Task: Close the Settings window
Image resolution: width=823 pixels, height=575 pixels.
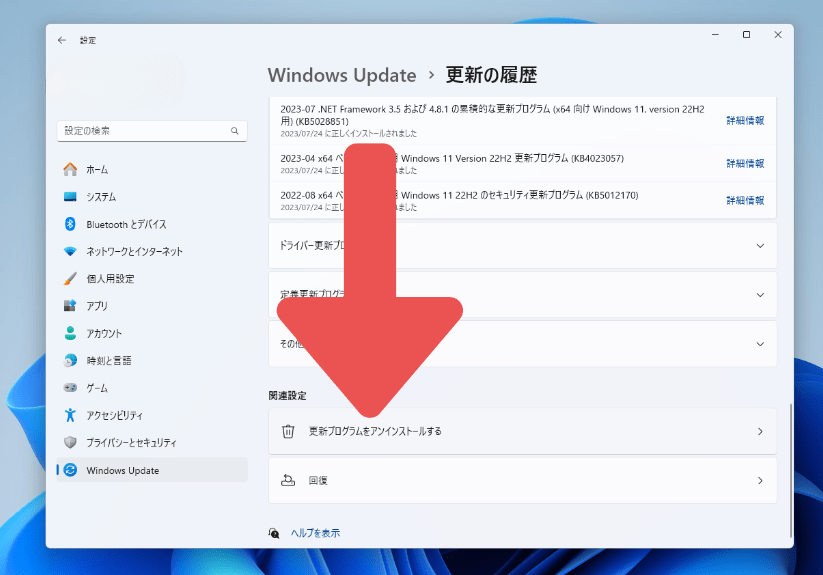Action: pos(778,35)
